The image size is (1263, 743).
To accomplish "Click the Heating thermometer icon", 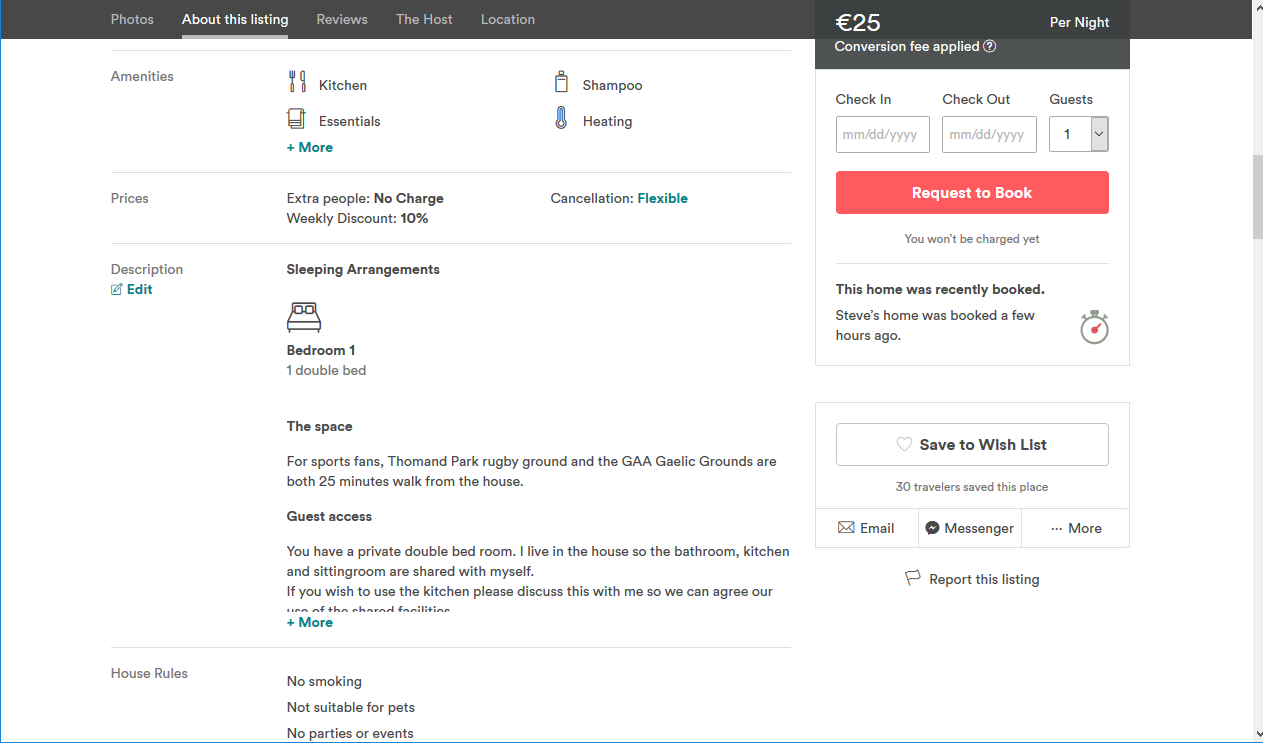I will point(561,119).
